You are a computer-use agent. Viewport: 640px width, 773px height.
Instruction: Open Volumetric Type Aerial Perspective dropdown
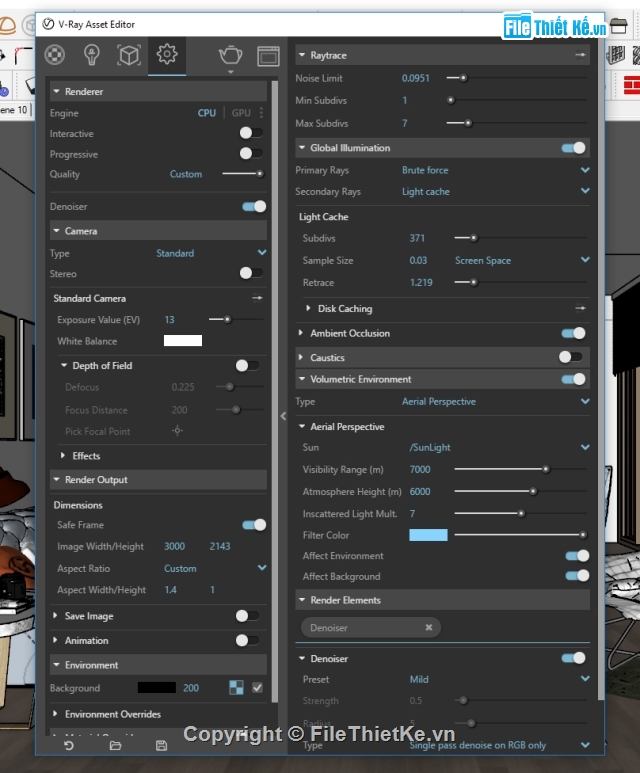[495, 401]
